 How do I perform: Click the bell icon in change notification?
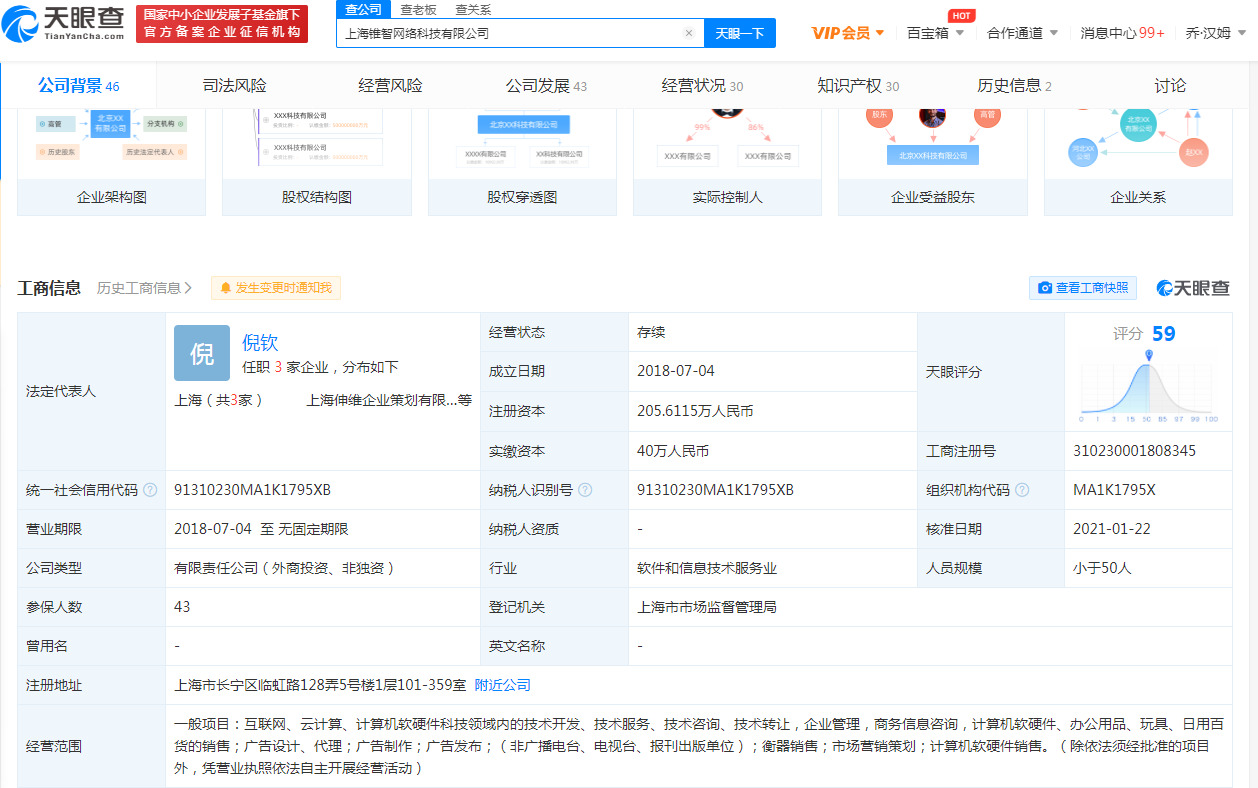click(225, 288)
